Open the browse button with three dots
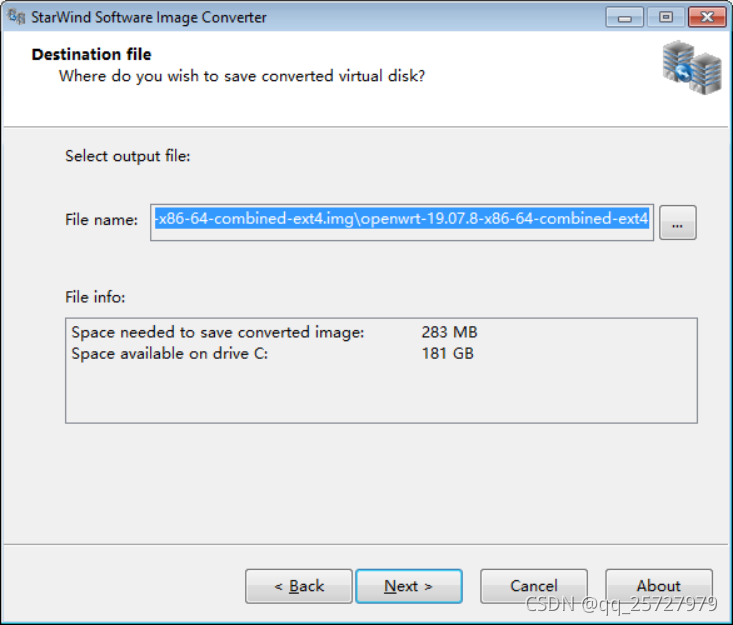 678,223
